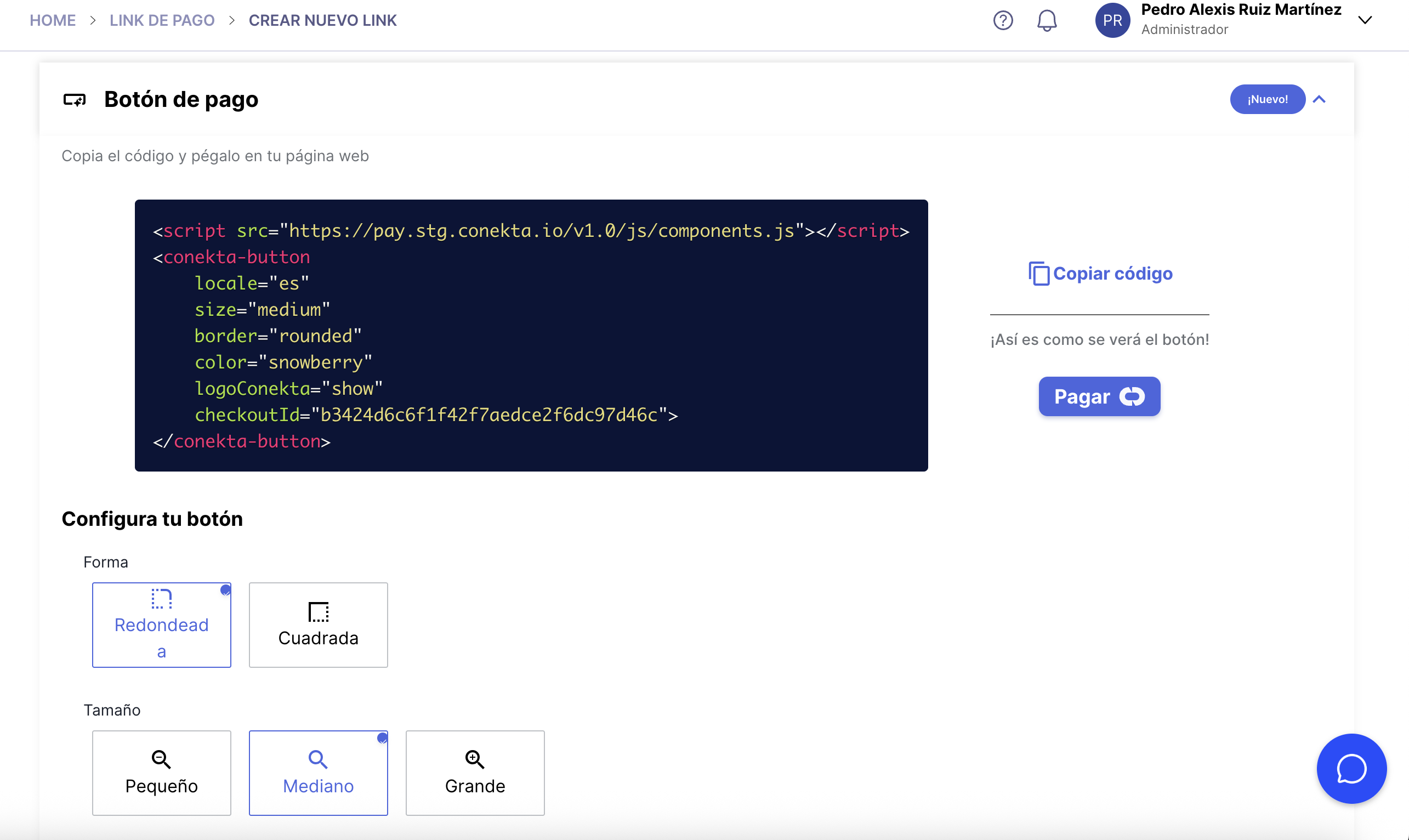Click CREAR NUEVO LINK breadcrumb

click(322, 20)
